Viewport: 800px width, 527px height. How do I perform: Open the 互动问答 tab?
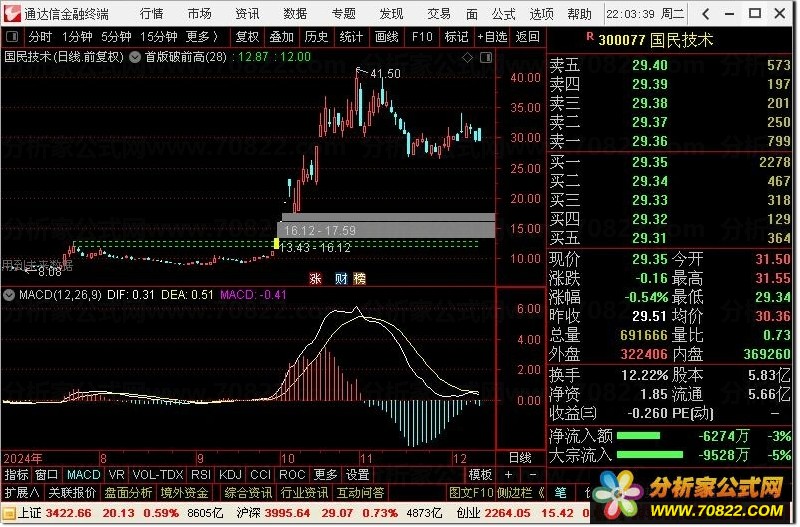(360, 493)
